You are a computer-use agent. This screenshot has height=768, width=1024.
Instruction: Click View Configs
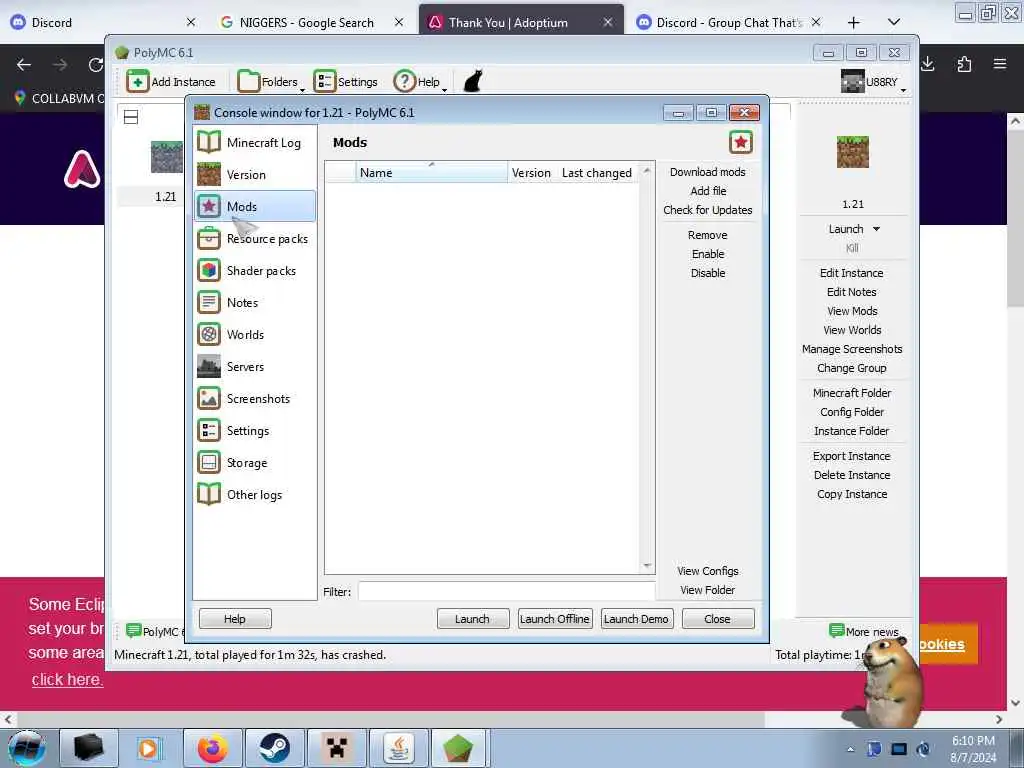pyautogui.click(x=707, y=571)
